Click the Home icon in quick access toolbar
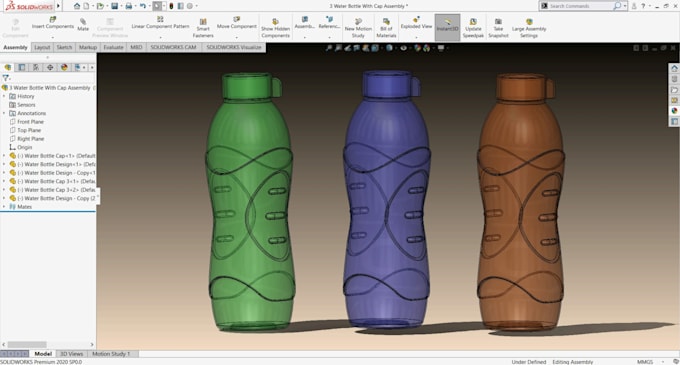Screen dimensions: 680x365 click(77, 6)
